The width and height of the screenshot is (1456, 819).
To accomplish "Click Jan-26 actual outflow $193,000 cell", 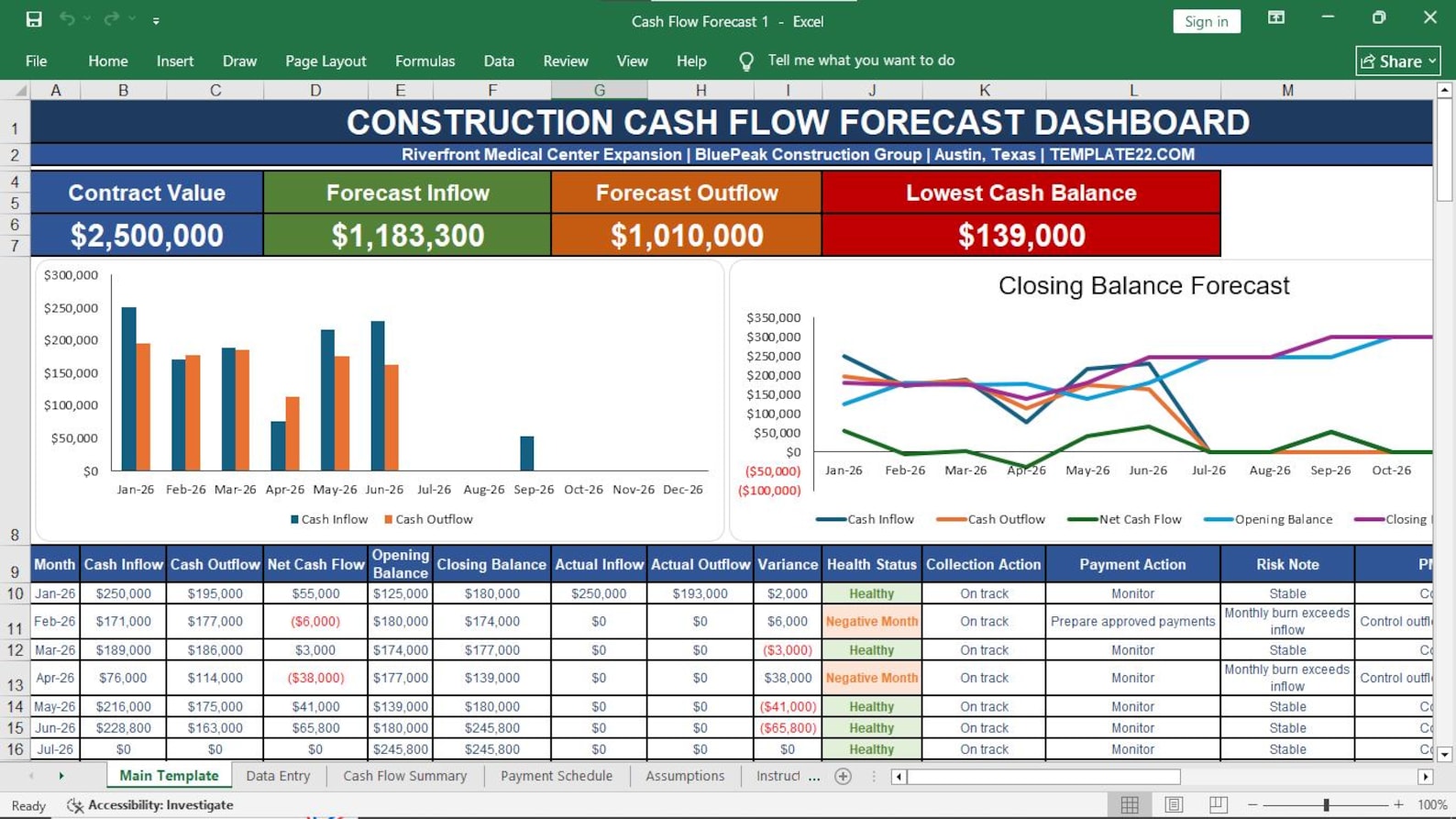I will click(x=700, y=593).
